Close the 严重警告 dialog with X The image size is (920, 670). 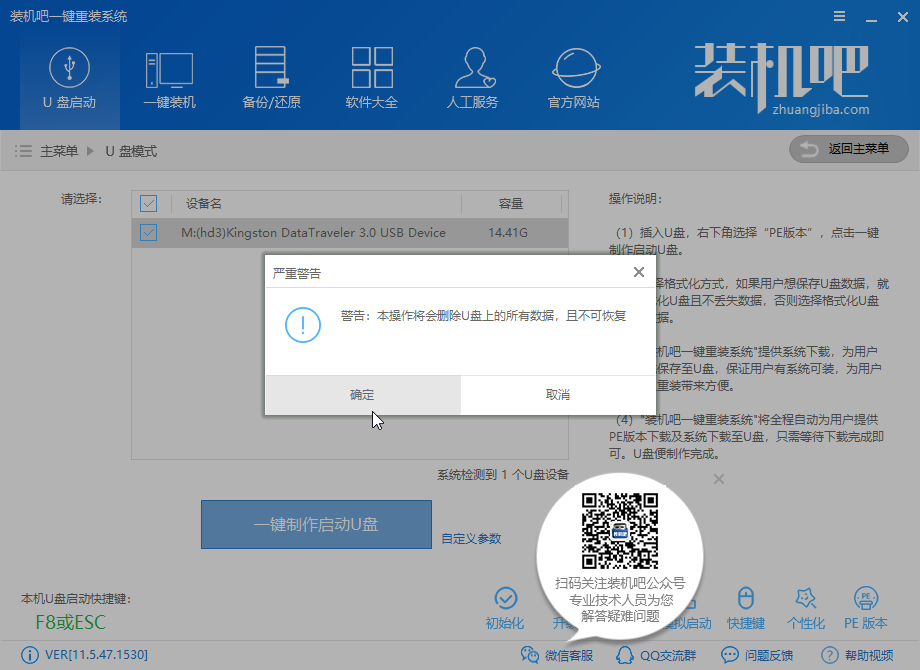639,272
